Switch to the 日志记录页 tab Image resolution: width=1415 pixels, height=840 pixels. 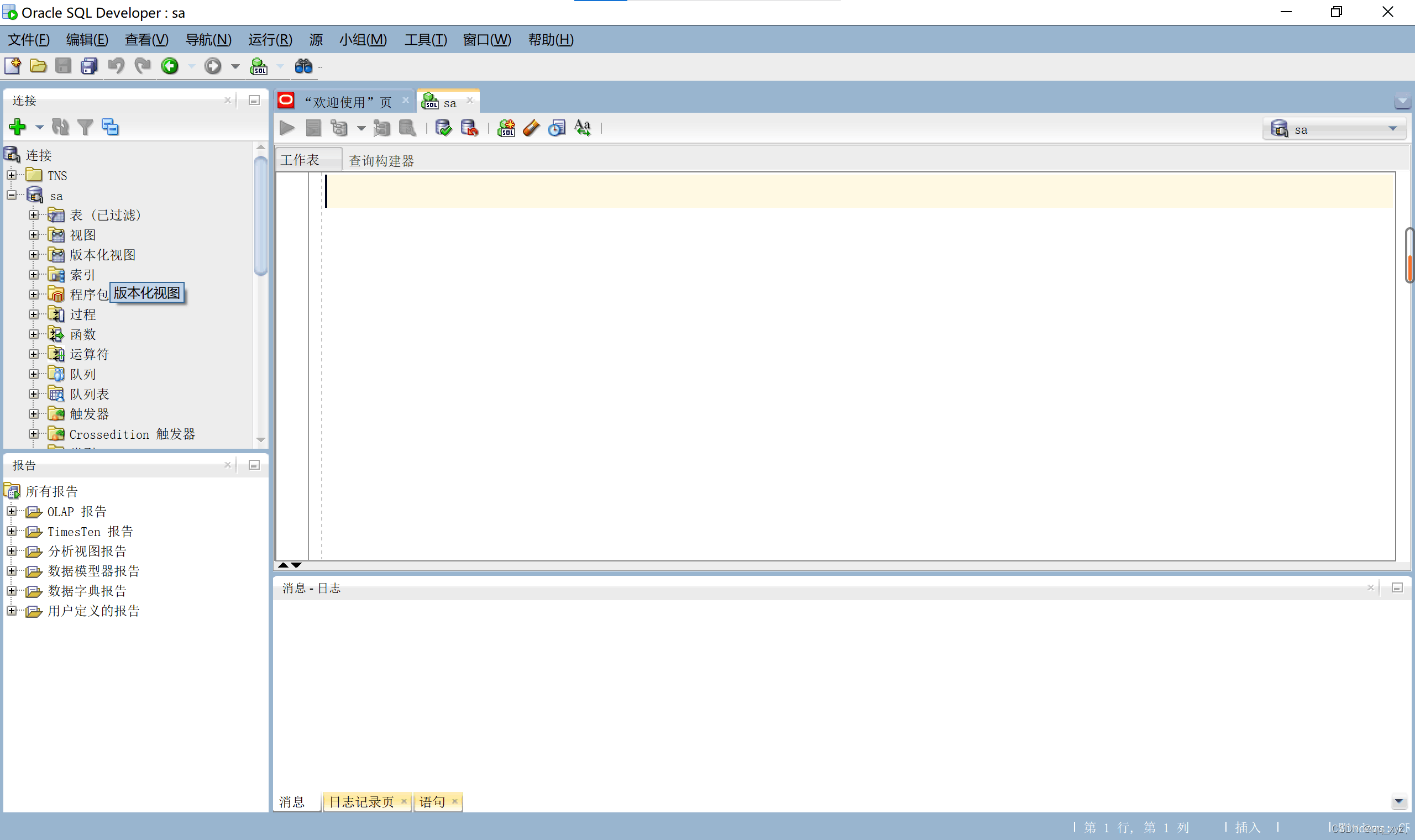click(x=361, y=801)
